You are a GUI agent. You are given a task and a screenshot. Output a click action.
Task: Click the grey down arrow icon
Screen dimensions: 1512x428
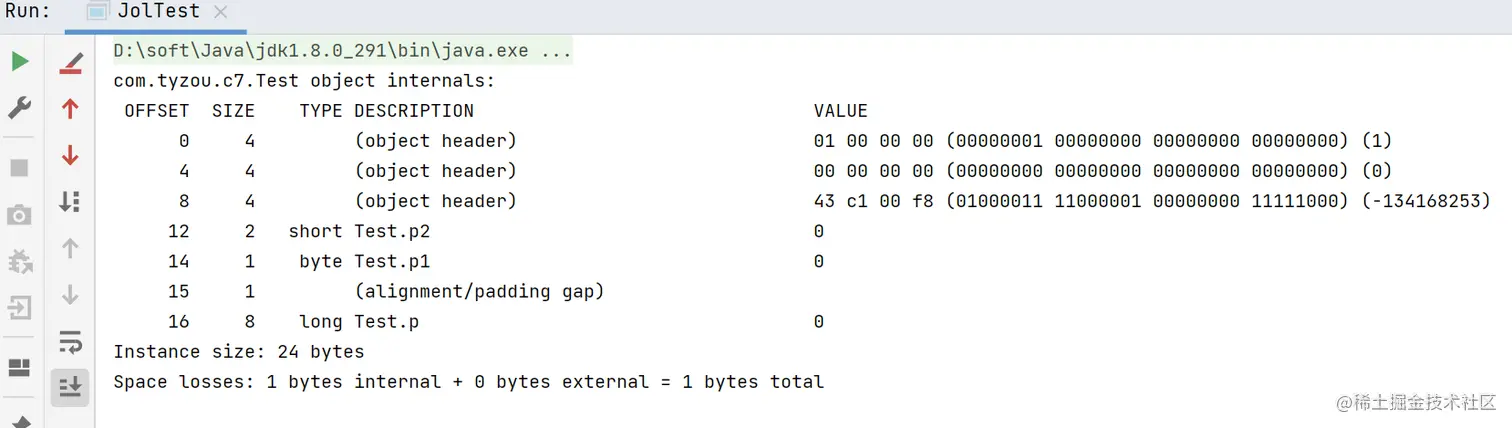pos(70,294)
